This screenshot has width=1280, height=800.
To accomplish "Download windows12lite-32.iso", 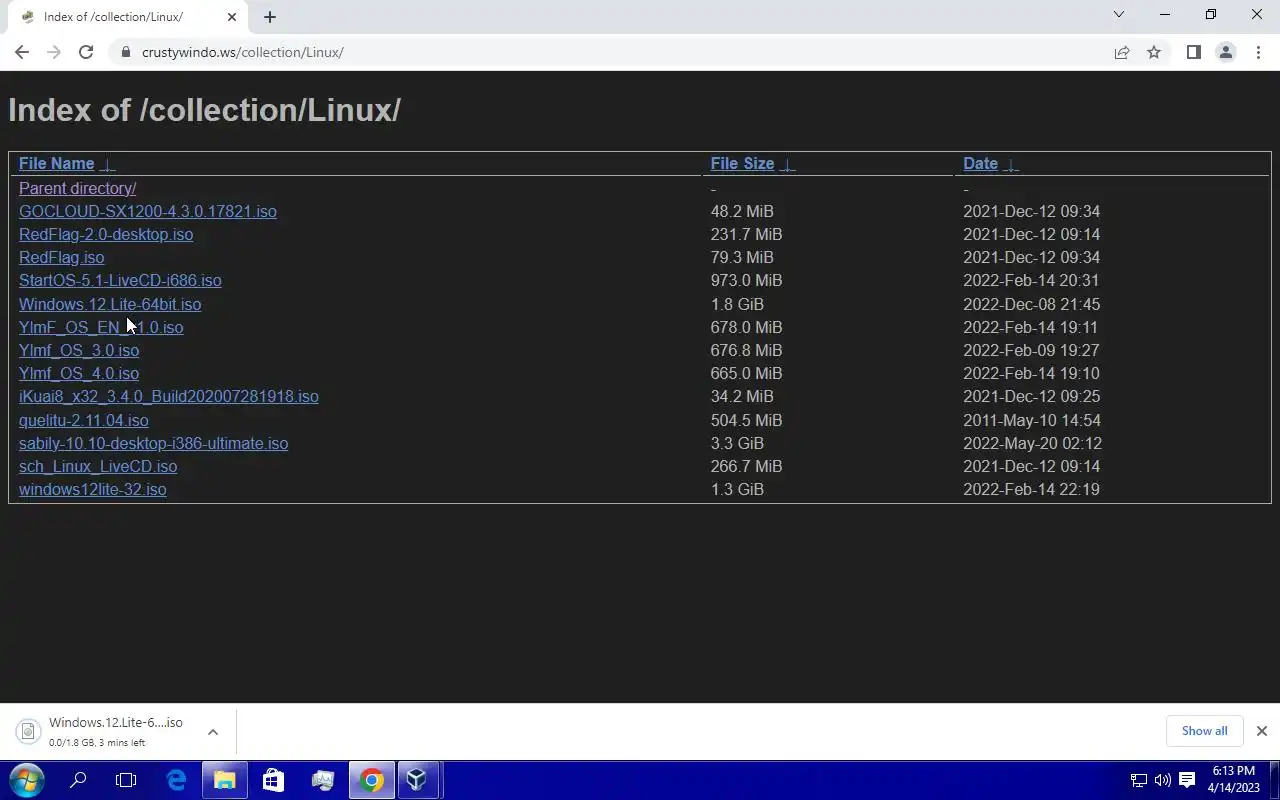I will coord(93,490).
